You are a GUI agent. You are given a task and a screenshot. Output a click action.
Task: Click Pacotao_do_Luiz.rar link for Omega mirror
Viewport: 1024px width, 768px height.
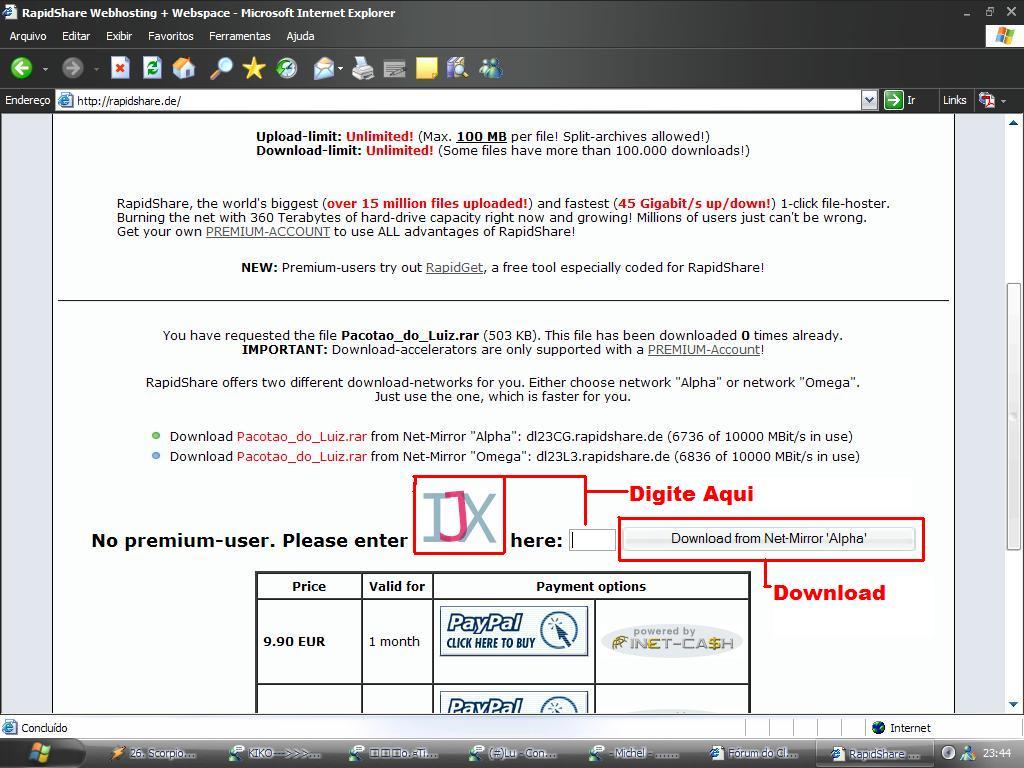click(302, 456)
